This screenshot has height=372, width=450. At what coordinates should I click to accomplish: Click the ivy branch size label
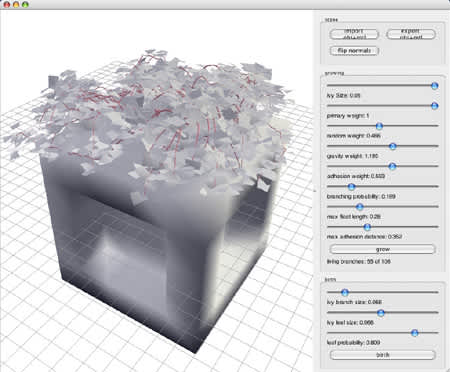point(354,302)
